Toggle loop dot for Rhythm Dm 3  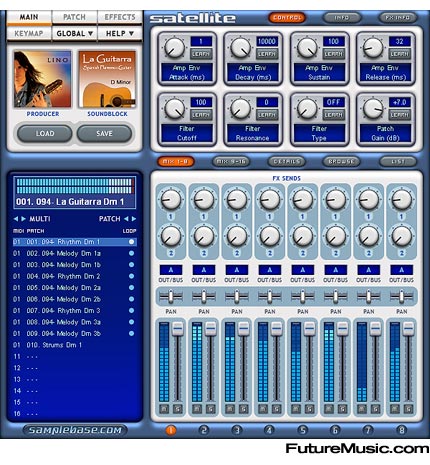coord(131,310)
